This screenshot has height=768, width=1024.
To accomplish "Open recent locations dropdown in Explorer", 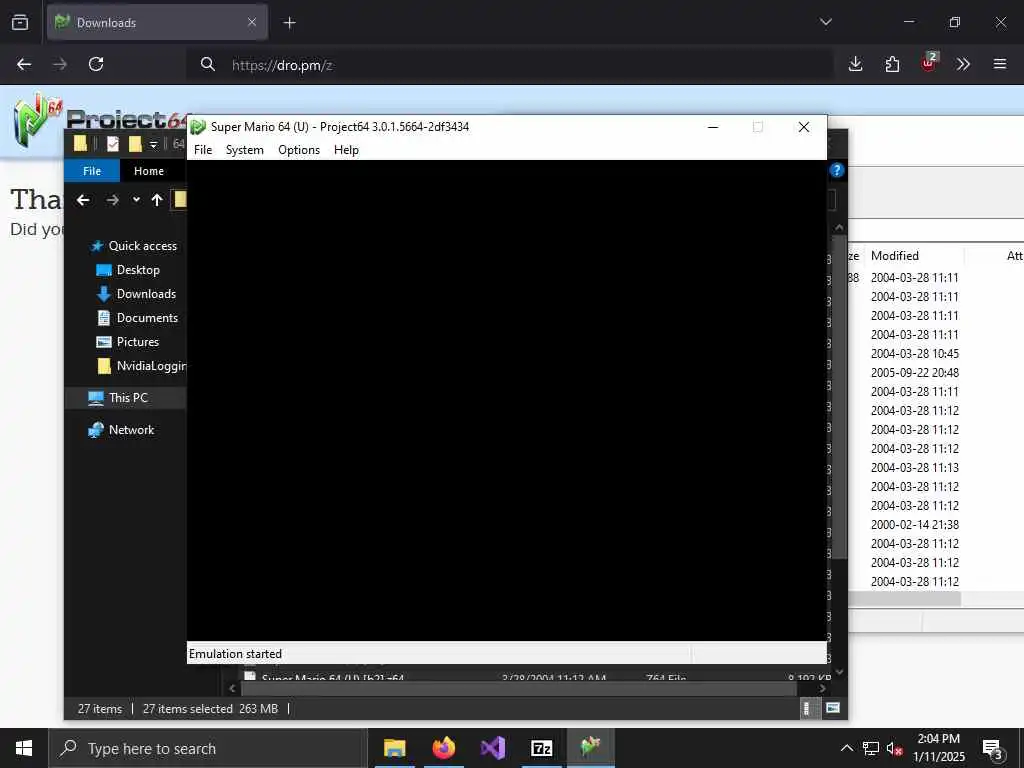I will 136,200.
